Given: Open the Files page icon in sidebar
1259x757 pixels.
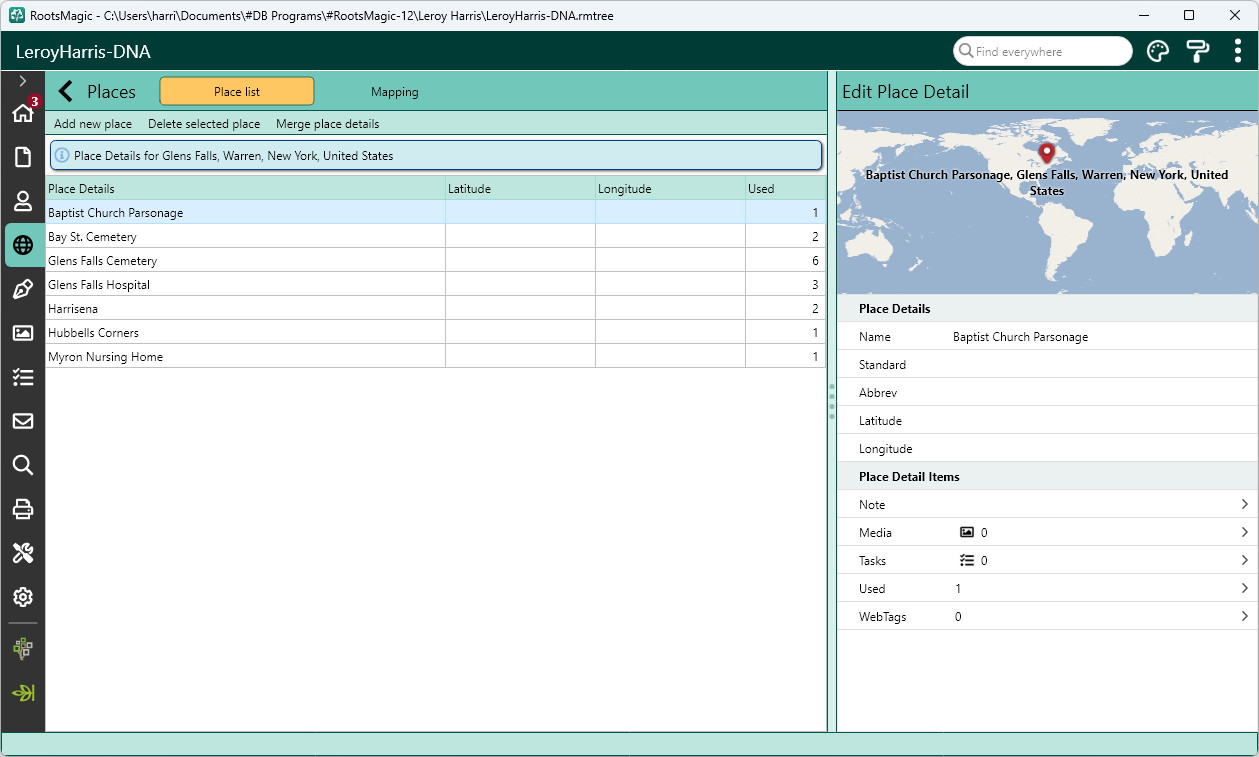Looking at the screenshot, I should point(23,157).
